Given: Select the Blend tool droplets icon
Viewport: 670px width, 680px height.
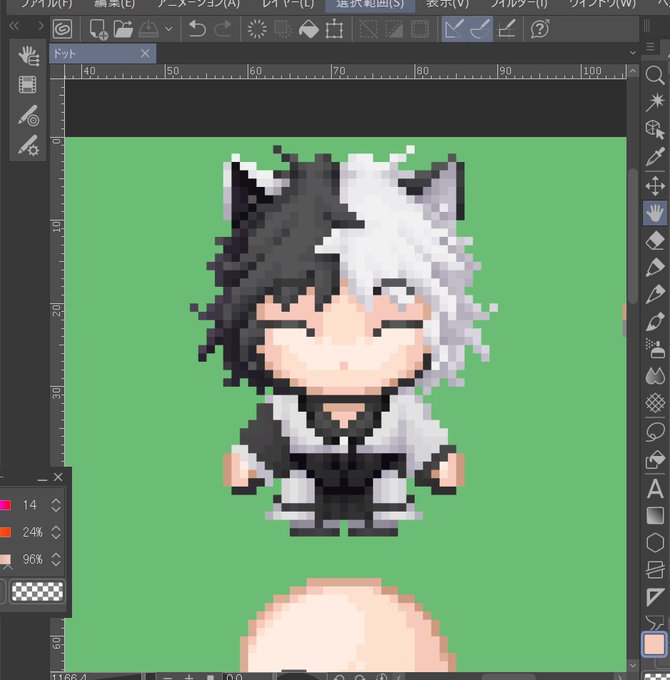Looking at the screenshot, I should [655, 376].
